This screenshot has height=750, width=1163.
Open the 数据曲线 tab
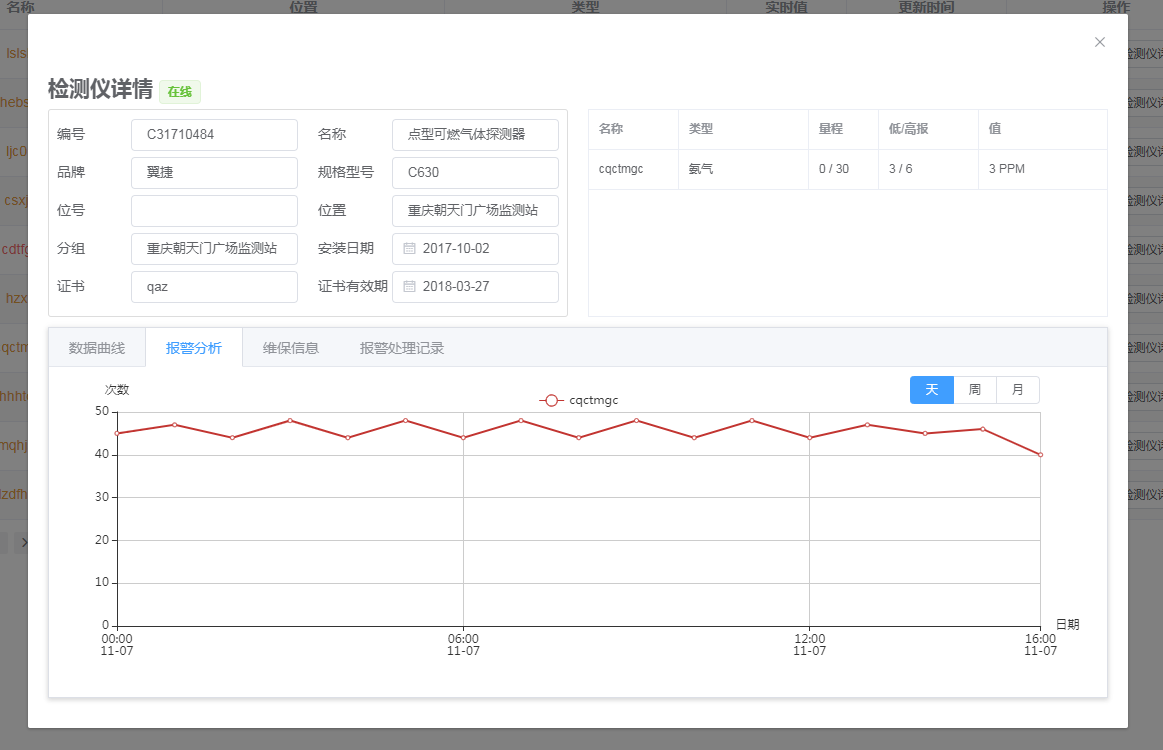97,348
